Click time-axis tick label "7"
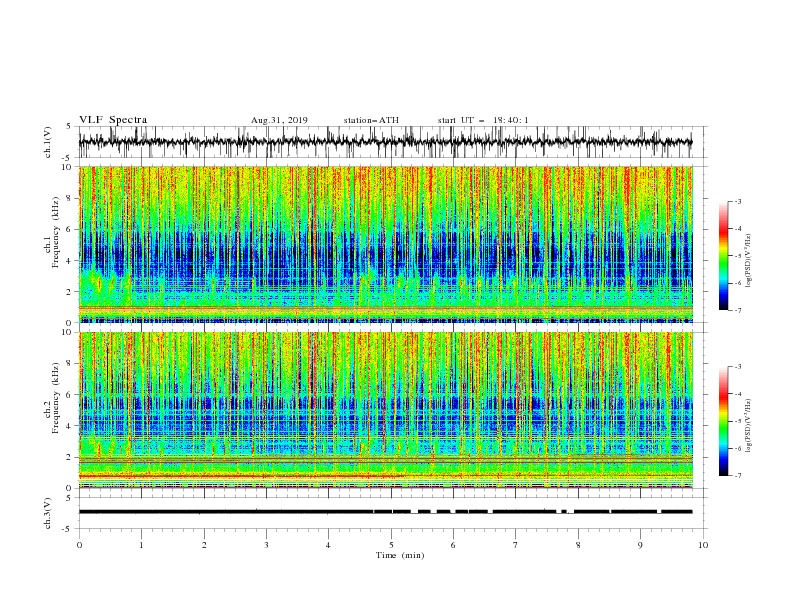 (x=516, y=545)
